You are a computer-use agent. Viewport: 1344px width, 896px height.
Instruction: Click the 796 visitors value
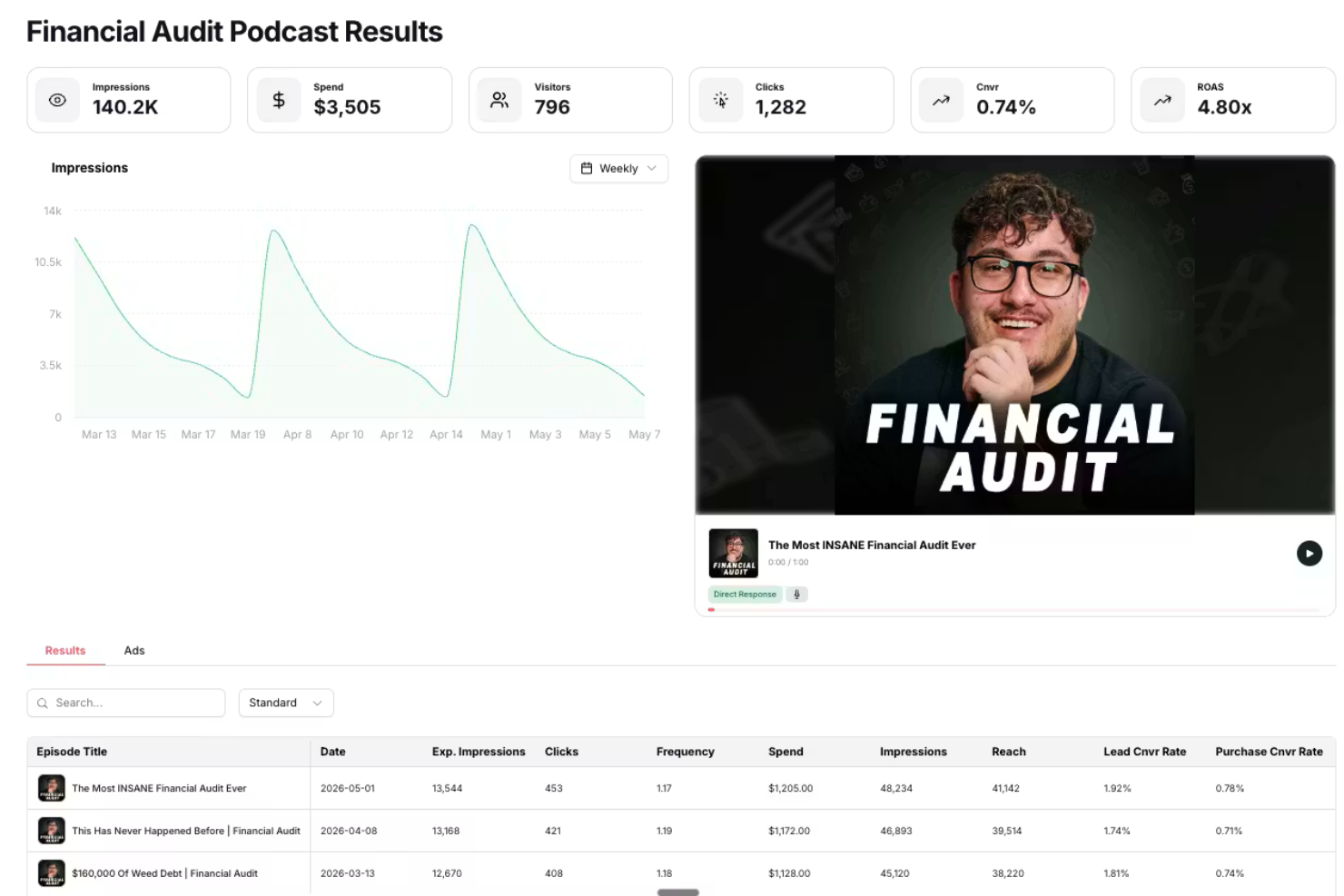552,107
